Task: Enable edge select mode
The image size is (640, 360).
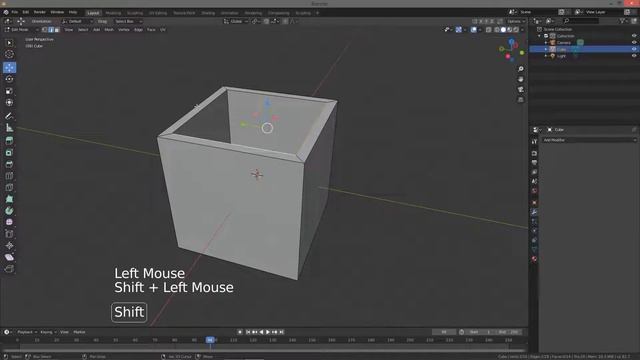Action: point(51,30)
